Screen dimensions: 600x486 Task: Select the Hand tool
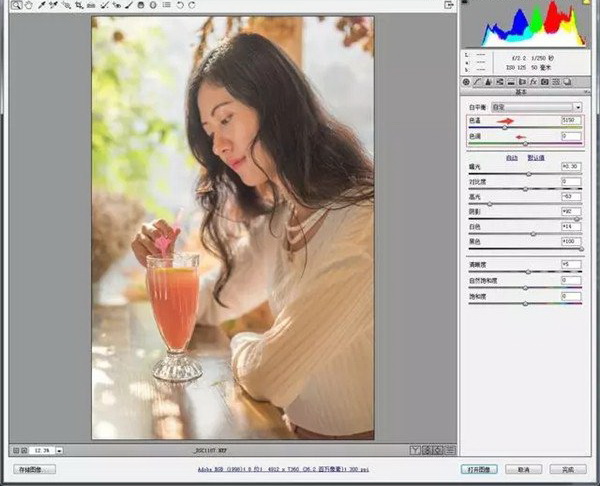pyautogui.click(x=29, y=6)
